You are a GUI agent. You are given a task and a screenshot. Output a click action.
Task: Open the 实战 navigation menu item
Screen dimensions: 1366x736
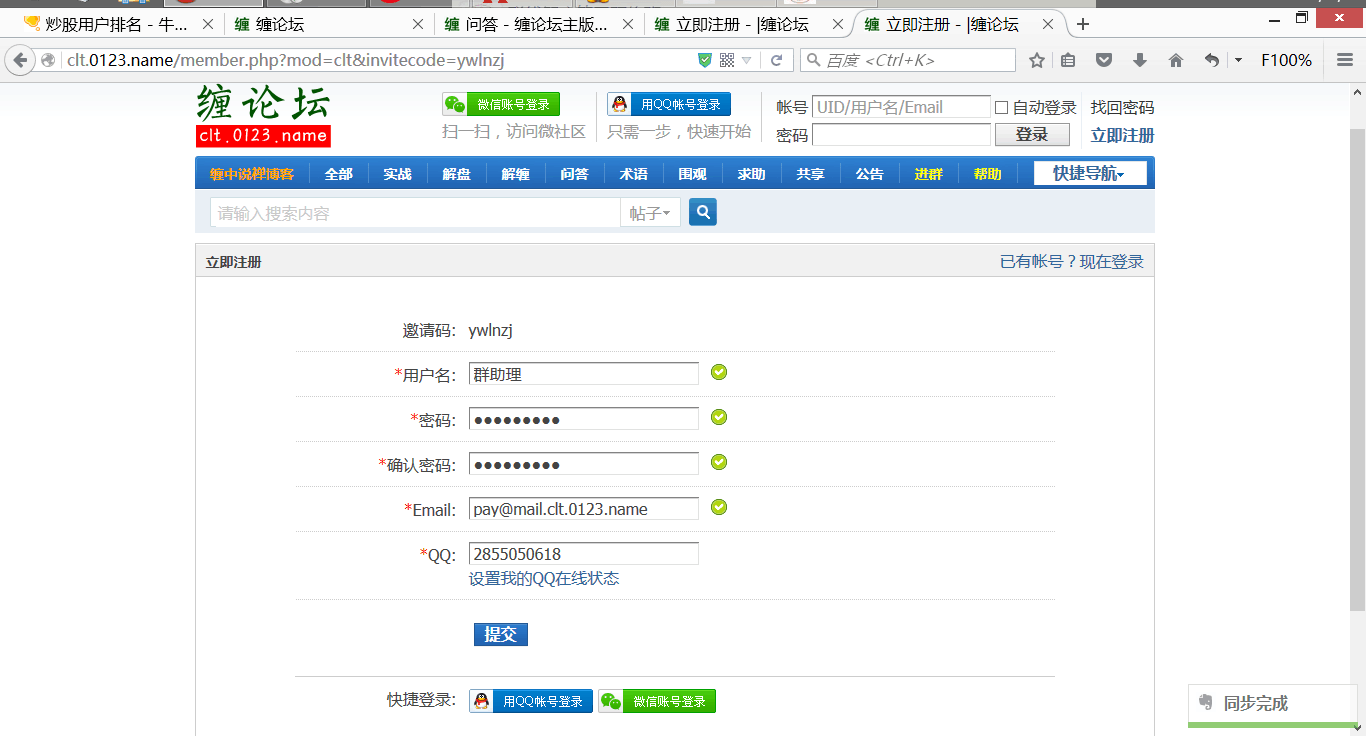click(x=397, y=174)
